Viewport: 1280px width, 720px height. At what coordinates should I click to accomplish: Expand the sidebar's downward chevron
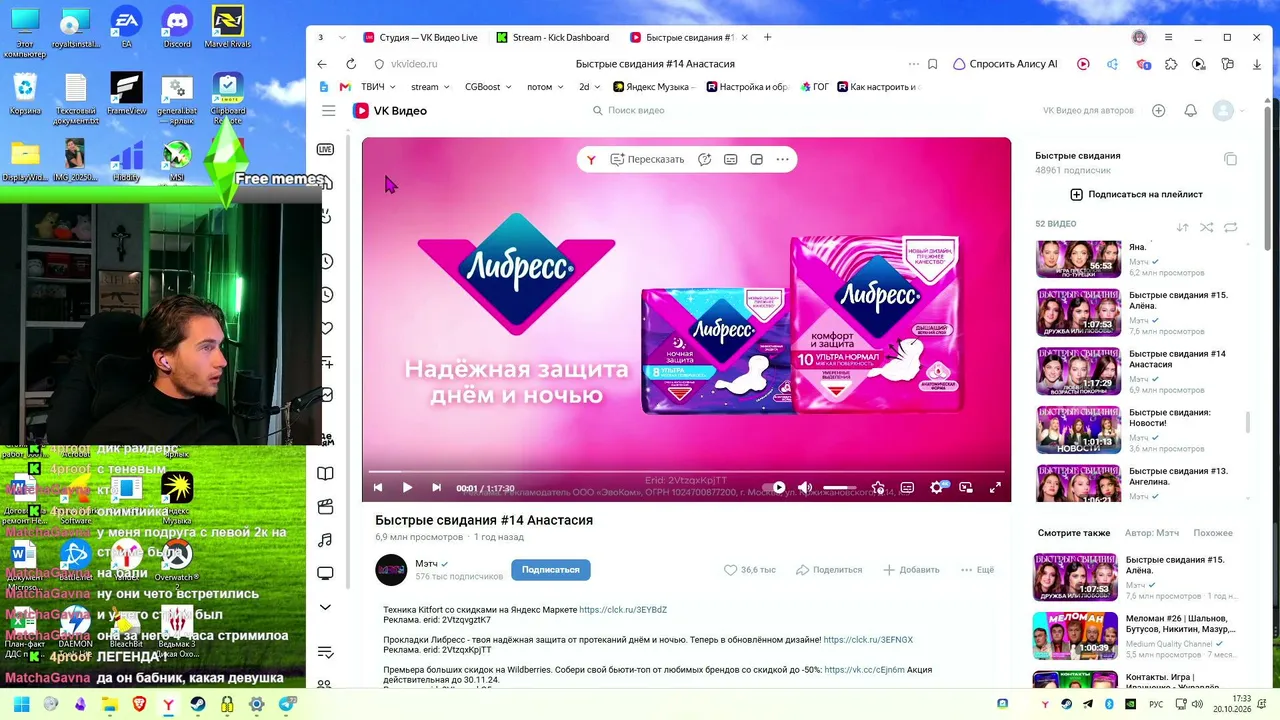tap(325, 607)
